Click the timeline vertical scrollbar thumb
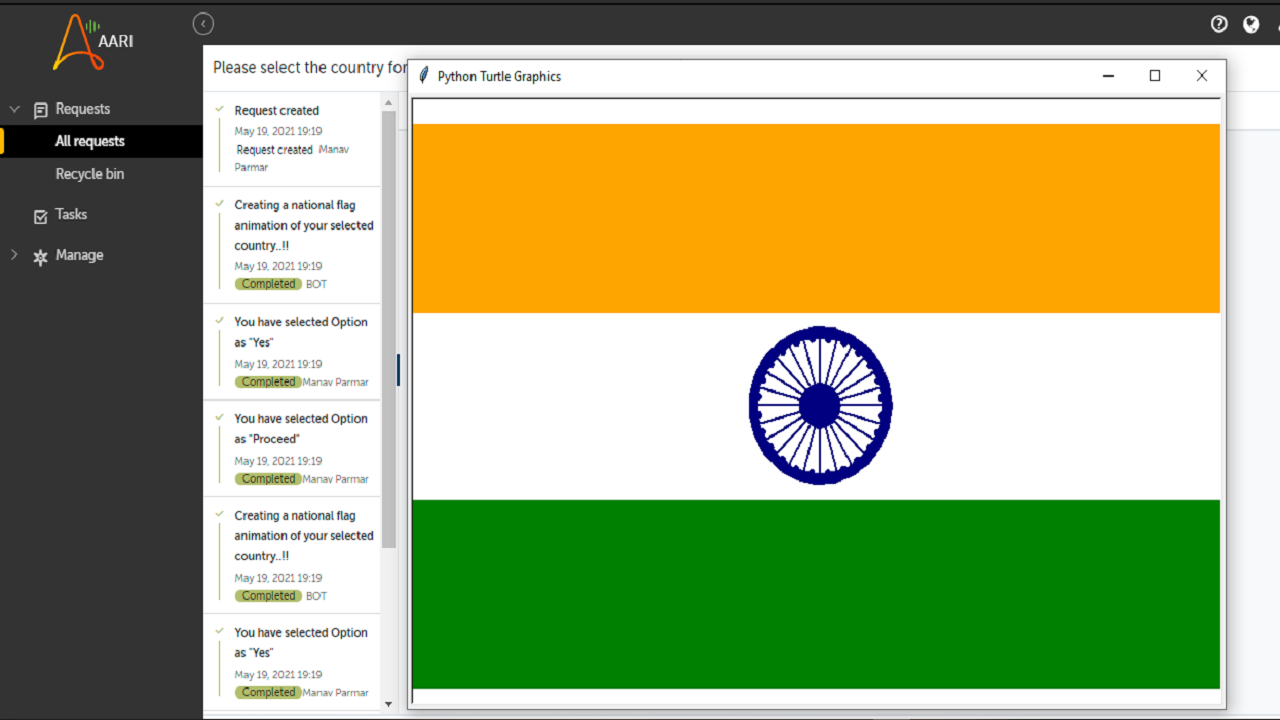This screenshot has height=720, width=1280. 389,329
